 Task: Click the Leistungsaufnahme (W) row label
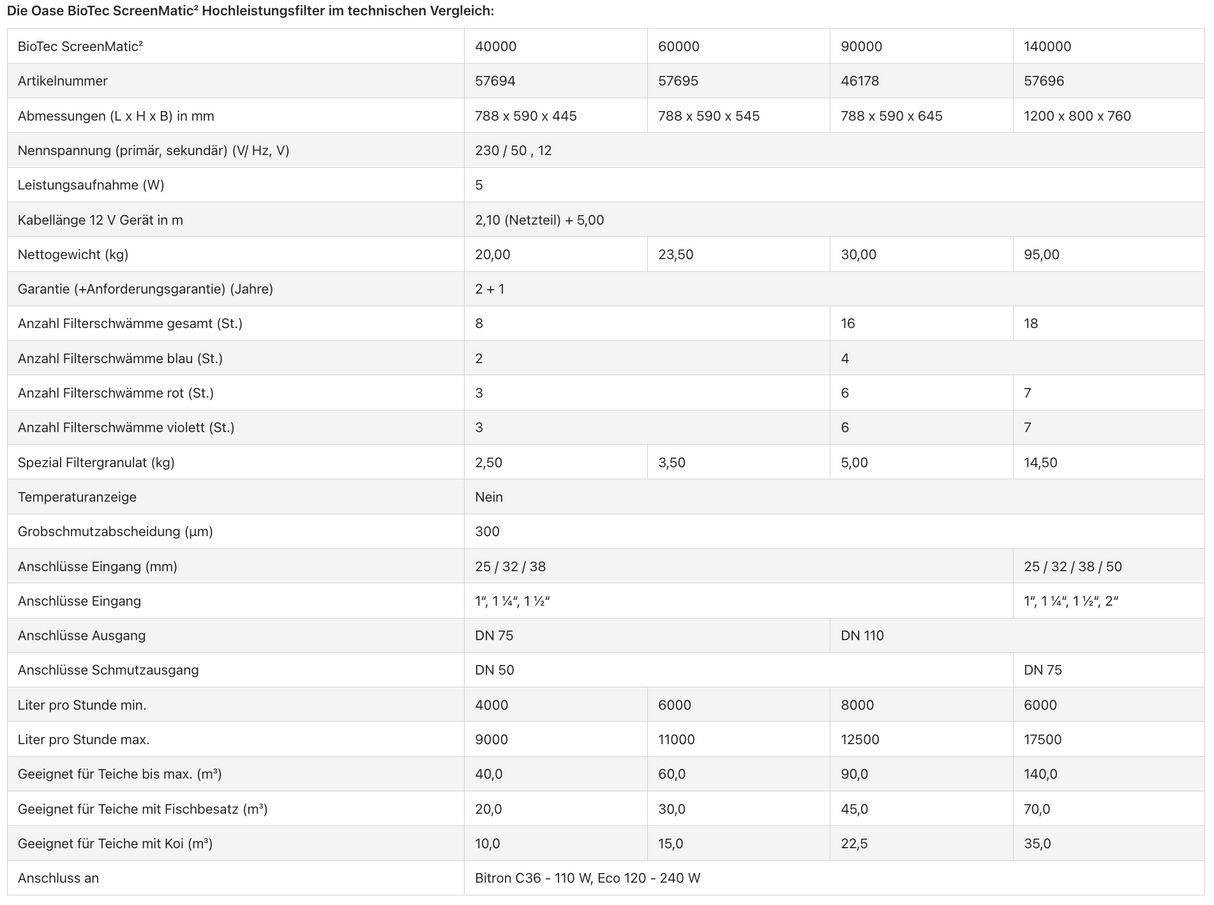click(91, 185)
